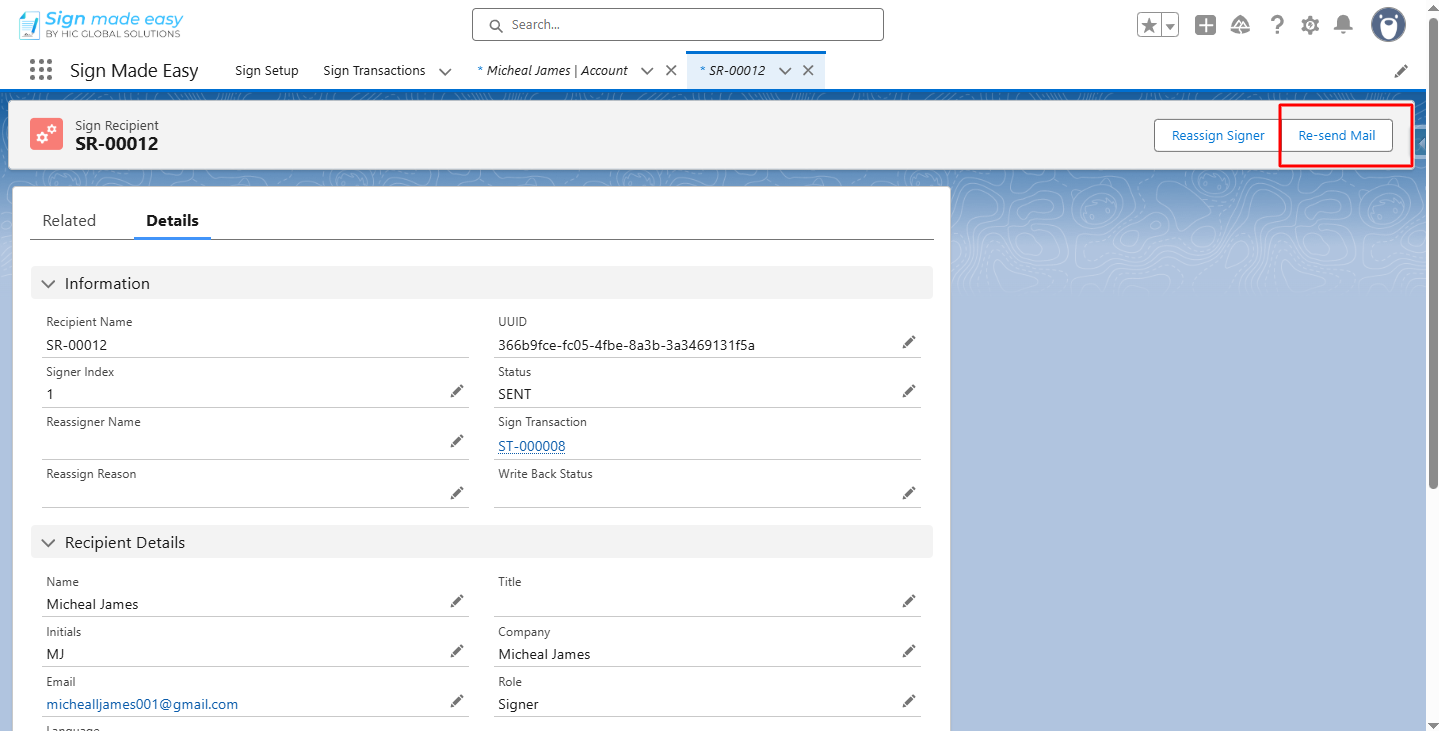Open the Setup gear icon
1439x731 pixels.
[x=1310, y=25]
